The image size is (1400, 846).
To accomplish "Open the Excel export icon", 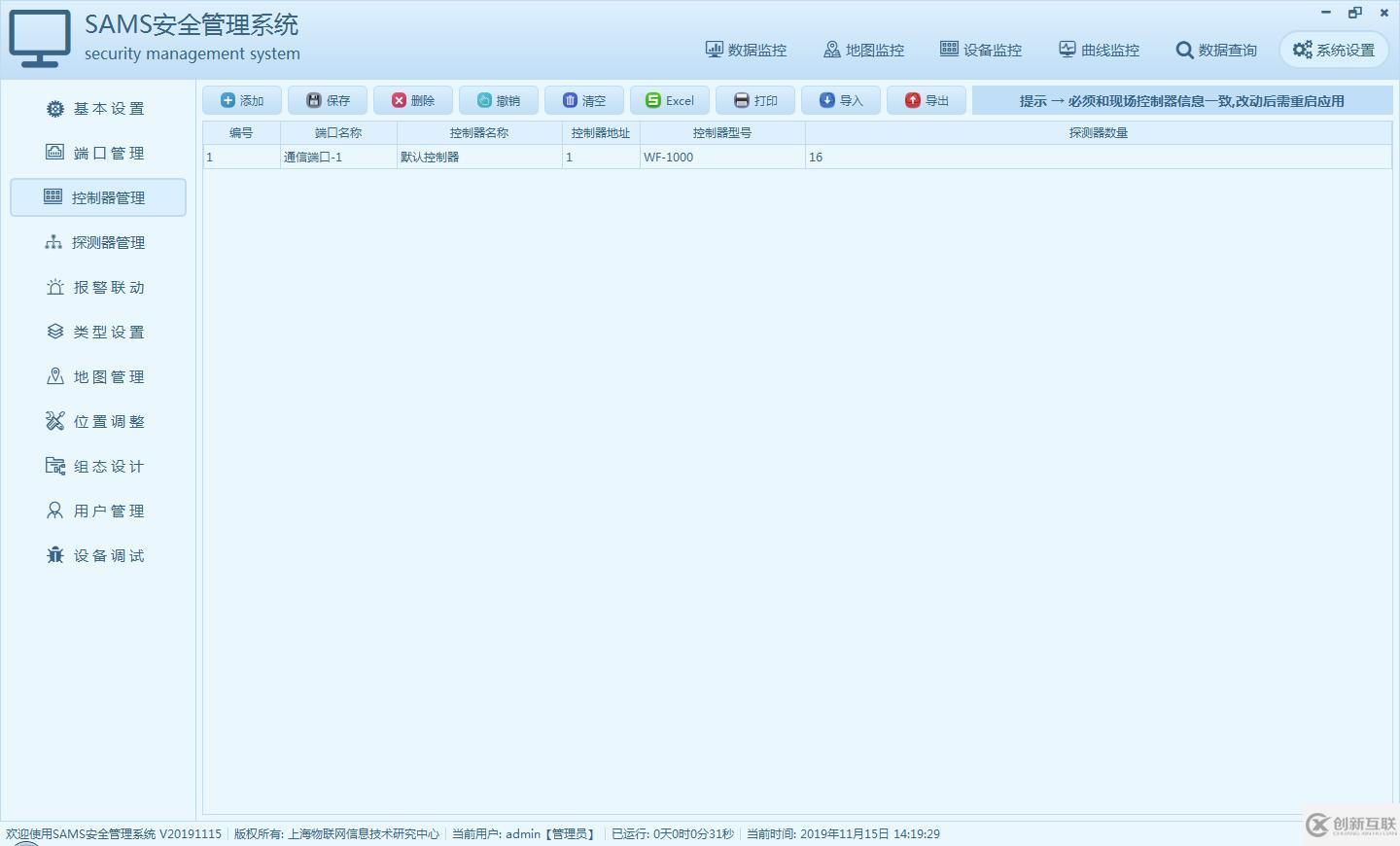I will 669,99.
